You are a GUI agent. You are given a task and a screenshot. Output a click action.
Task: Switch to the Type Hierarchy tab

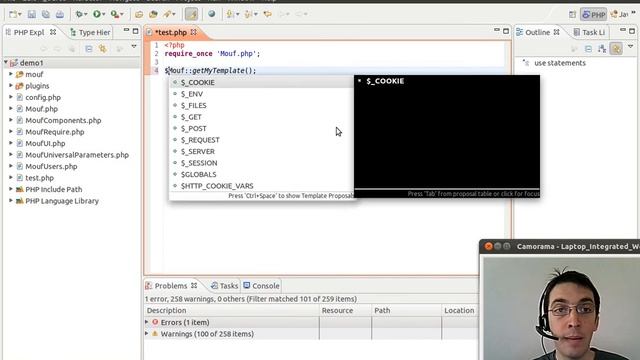pos(90,32)
